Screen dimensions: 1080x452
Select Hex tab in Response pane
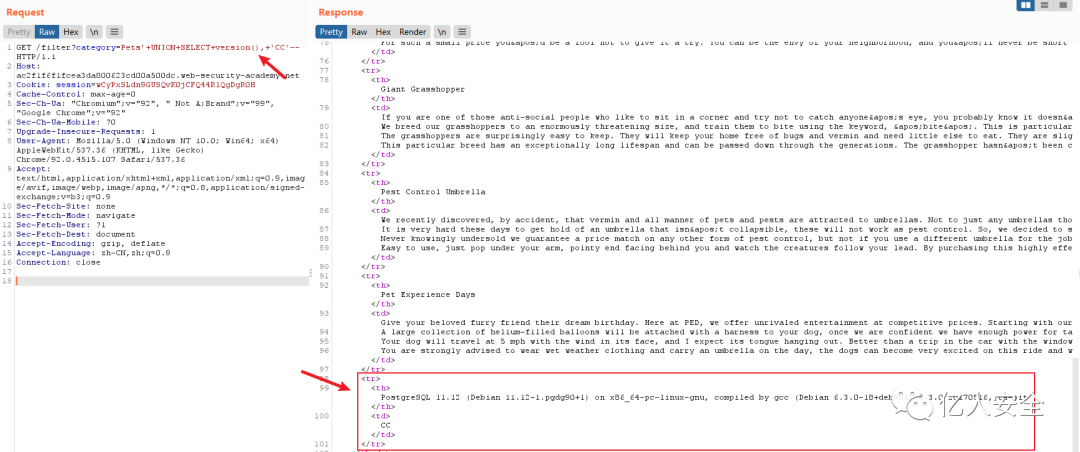(x=383, y=32)
